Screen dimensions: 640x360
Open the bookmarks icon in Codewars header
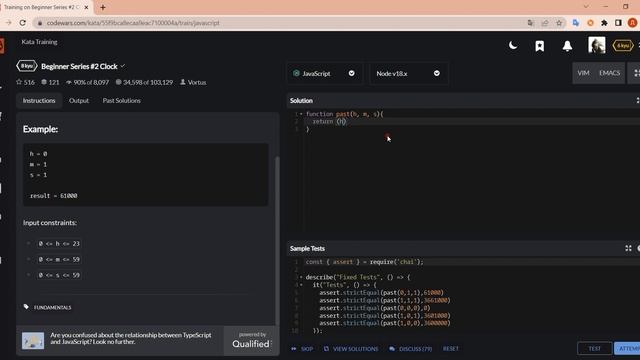tap(540, 46)
